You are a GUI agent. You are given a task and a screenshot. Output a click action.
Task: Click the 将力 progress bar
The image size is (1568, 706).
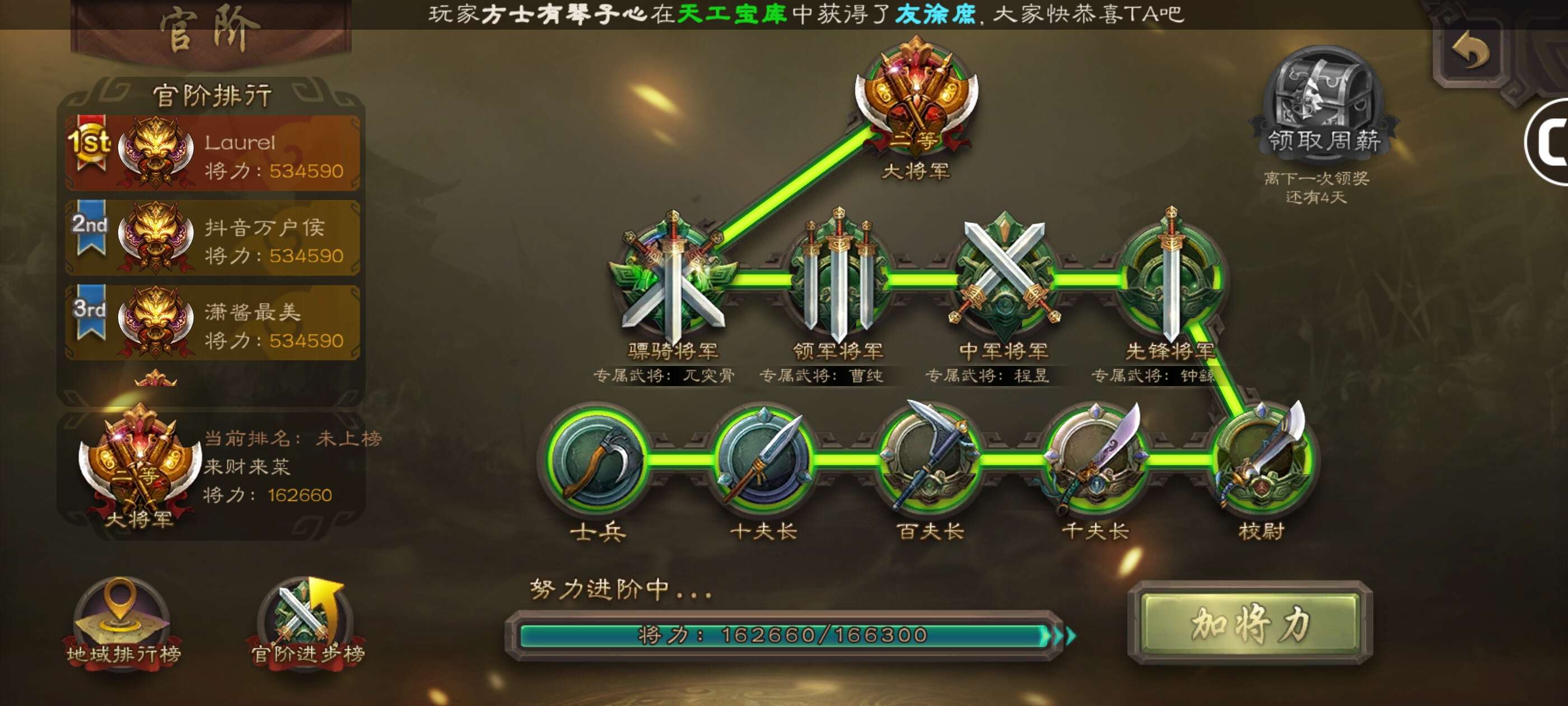[785, 635]
